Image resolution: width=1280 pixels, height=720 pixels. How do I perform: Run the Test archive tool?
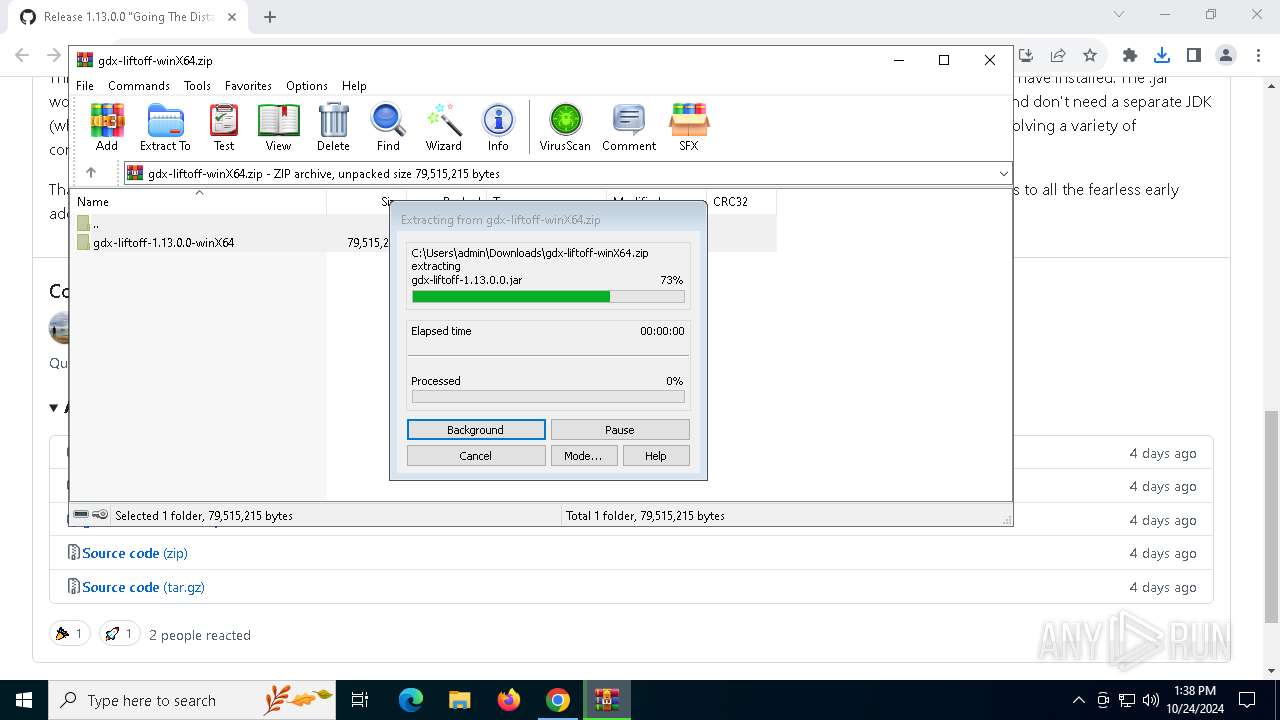[x=224, y=127]
